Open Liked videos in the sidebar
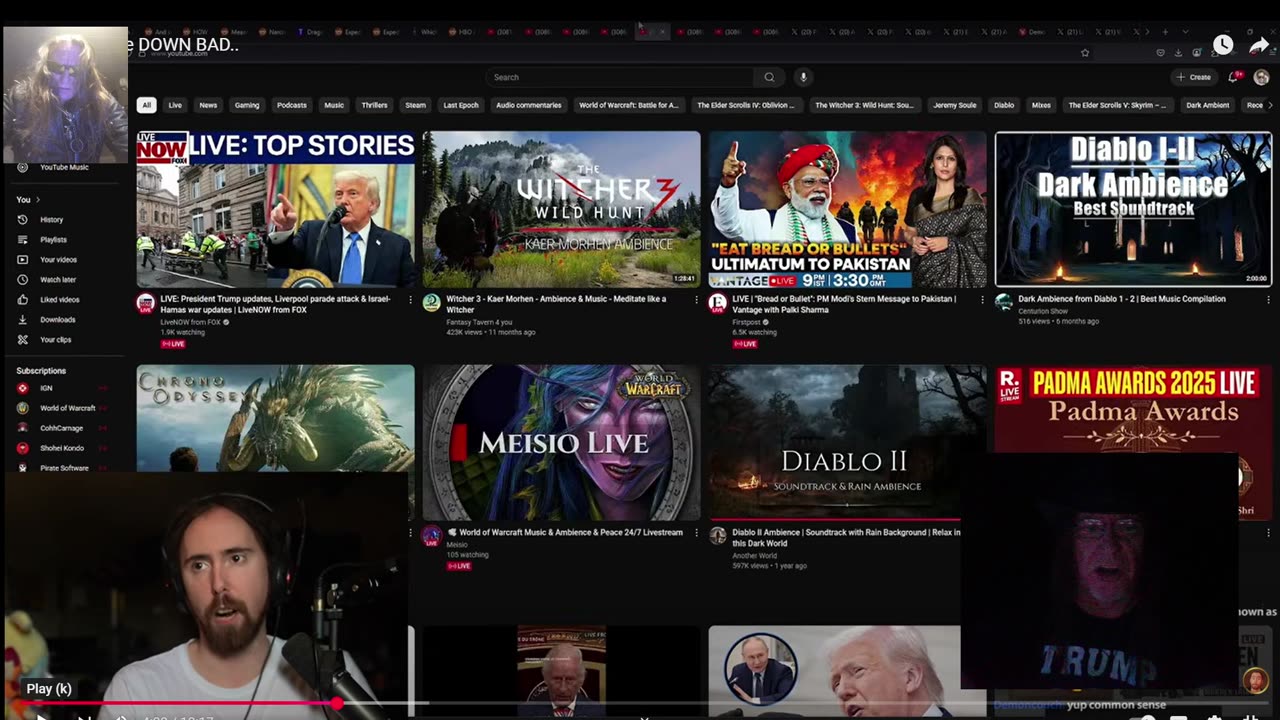 [59, 300]
